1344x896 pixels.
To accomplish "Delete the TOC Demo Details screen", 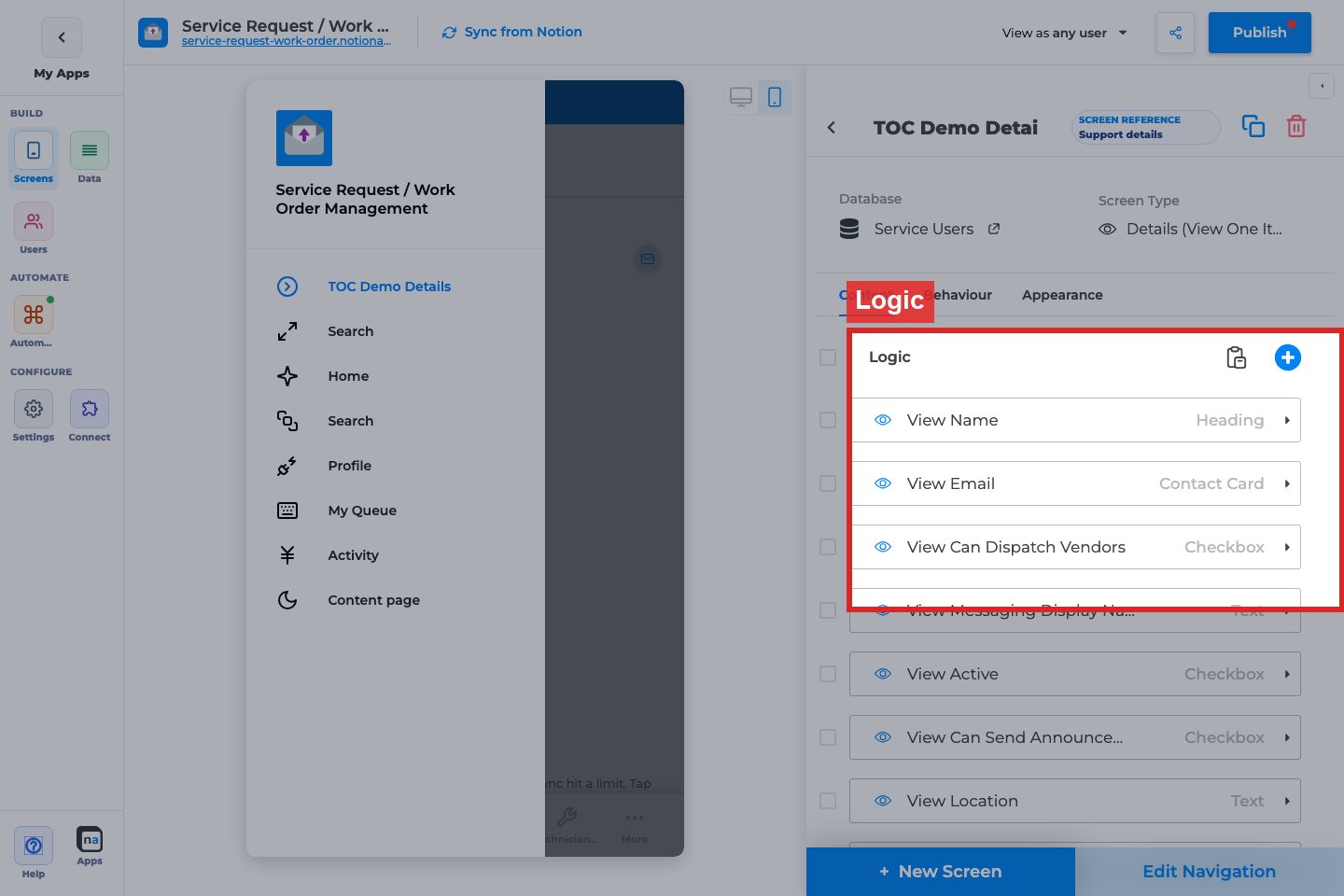I will 1296,126.
